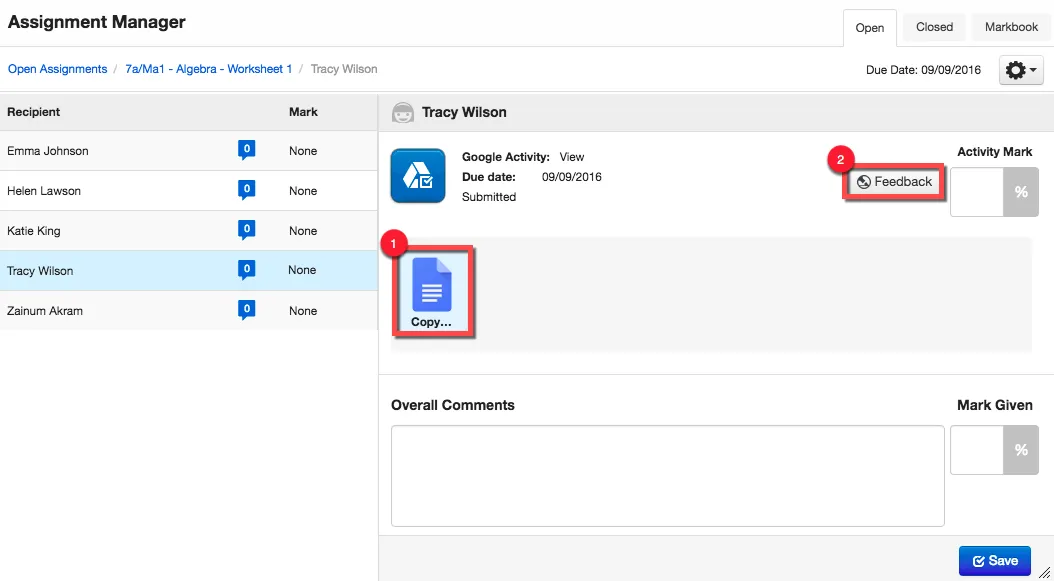Click the Tracy Wilson breadcrumb text
This screenshot has height=581, width=1054.
pyautogui.click(x=344, y=69)
